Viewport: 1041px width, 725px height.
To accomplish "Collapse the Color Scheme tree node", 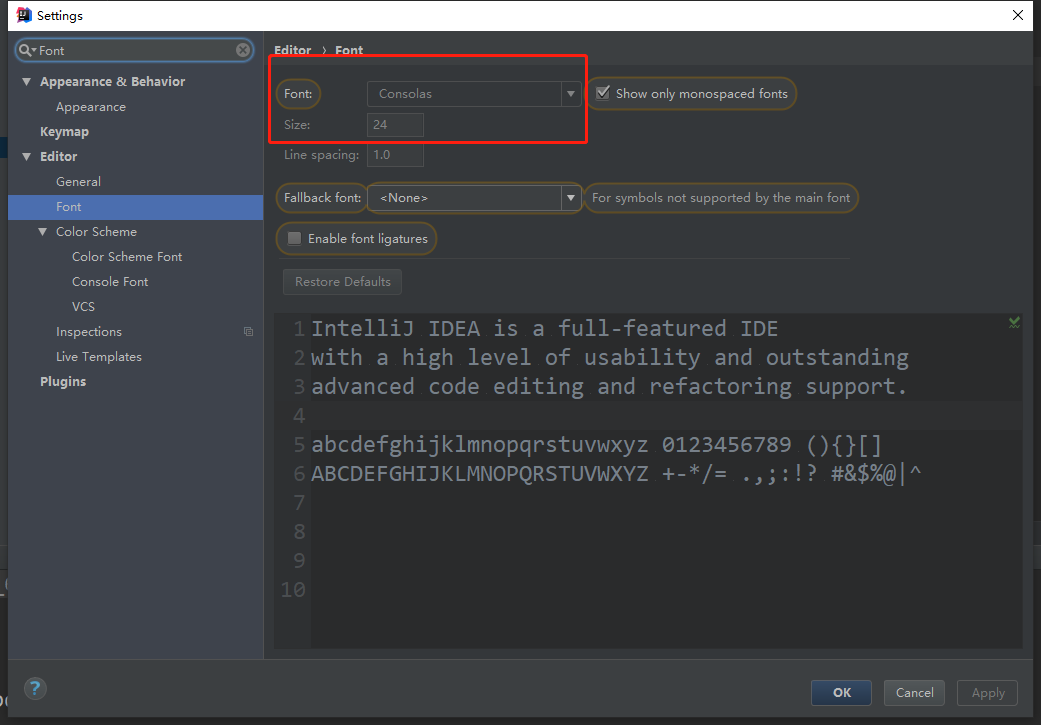I will coord(42,232).
